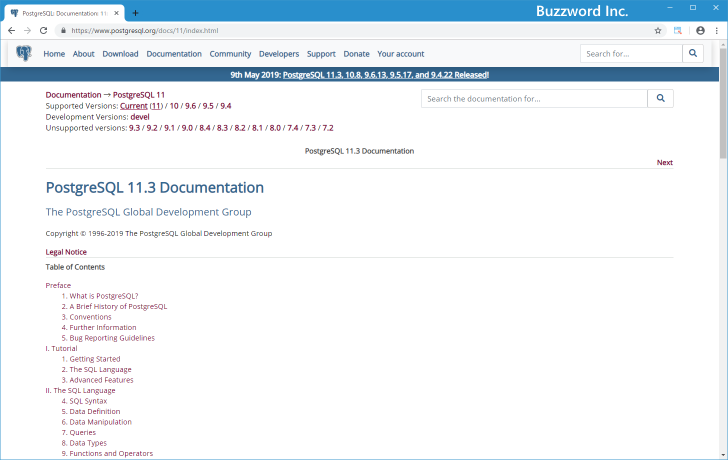Close the PostgreSQL Documentation tab

(x=116, y=13)
